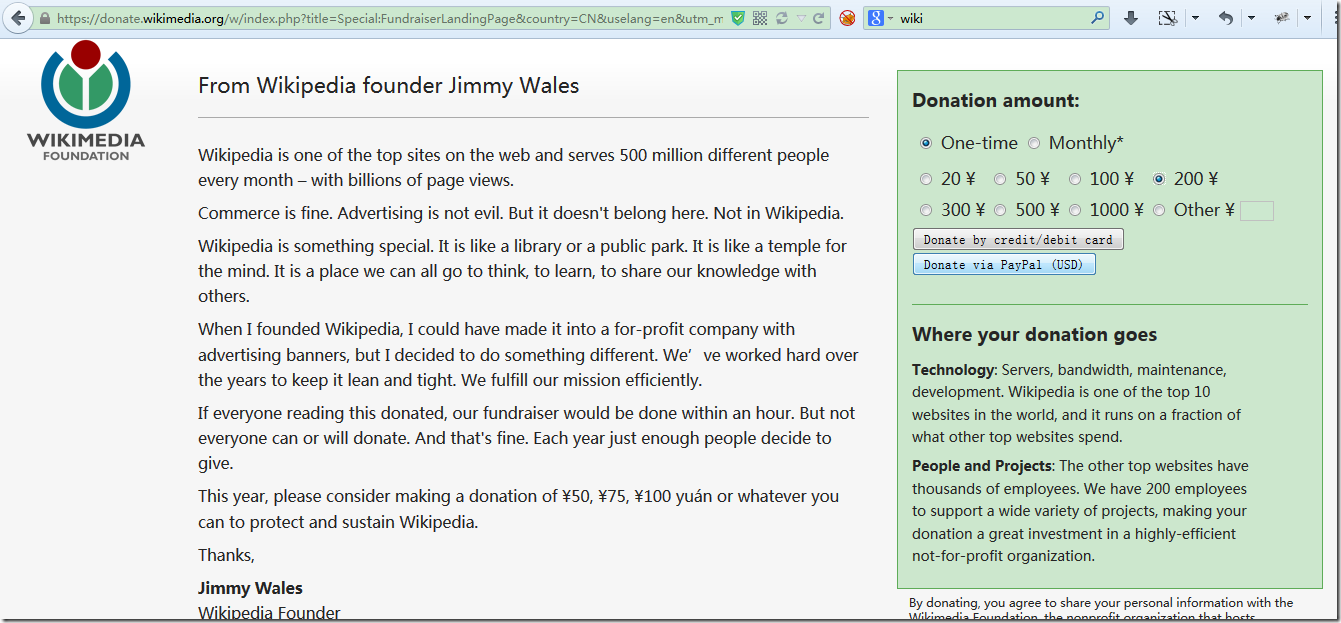Screen dimensions: 1341x623
Task: Click the screenshot scissors tool icon
Action: tap(1167, 18)
